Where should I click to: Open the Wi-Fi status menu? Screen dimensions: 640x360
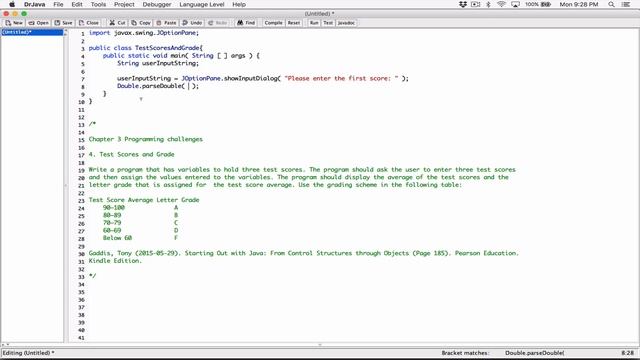[501, 4]
